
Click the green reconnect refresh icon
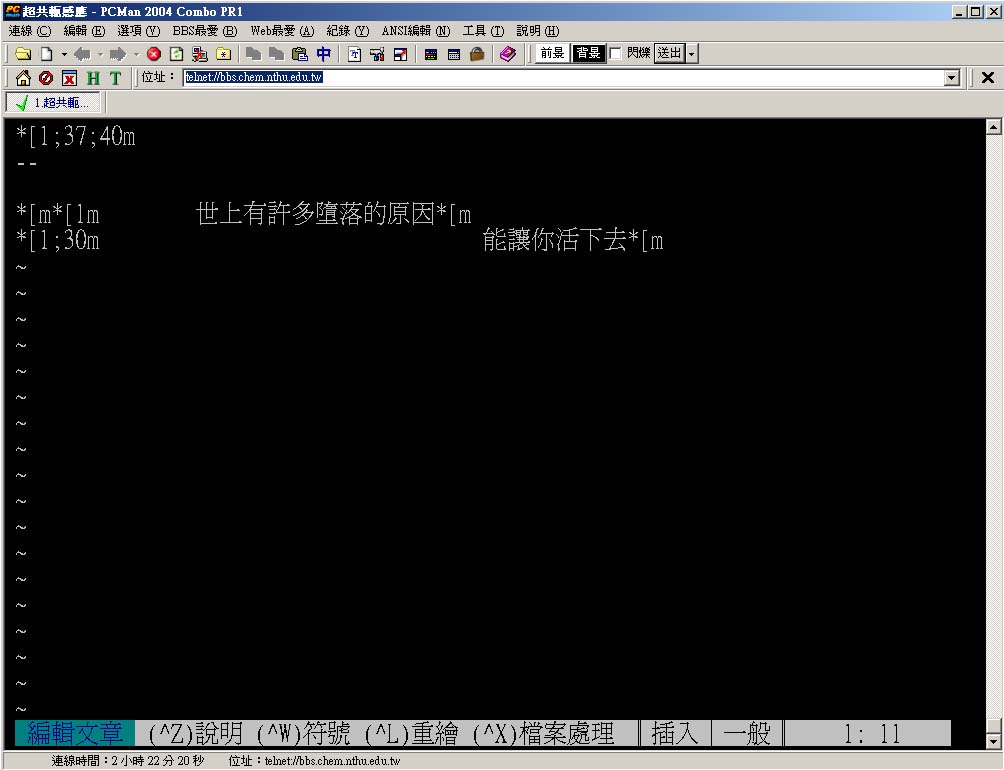click(177, 54)
